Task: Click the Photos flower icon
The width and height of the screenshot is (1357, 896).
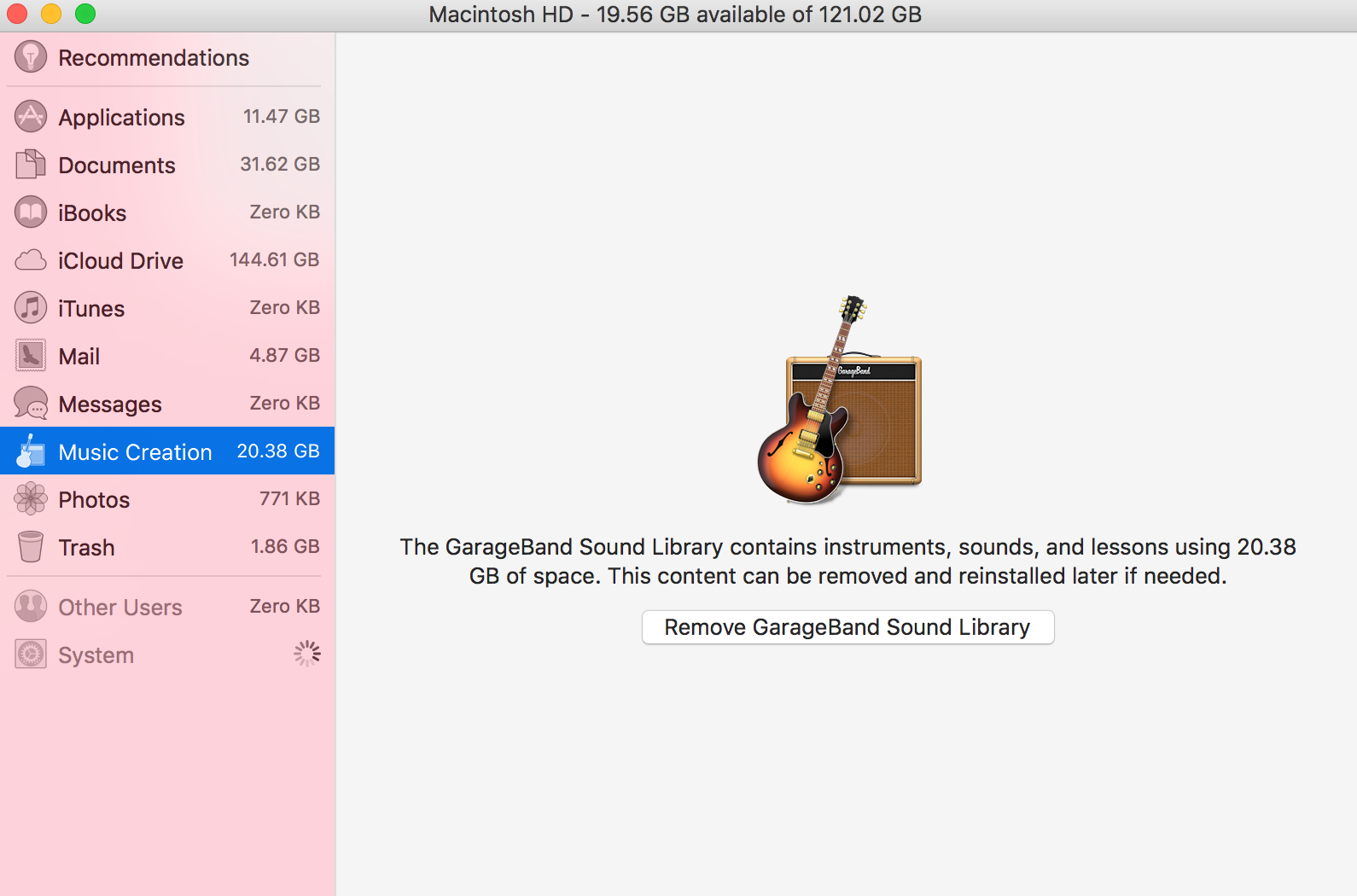Action: [31, 499]
